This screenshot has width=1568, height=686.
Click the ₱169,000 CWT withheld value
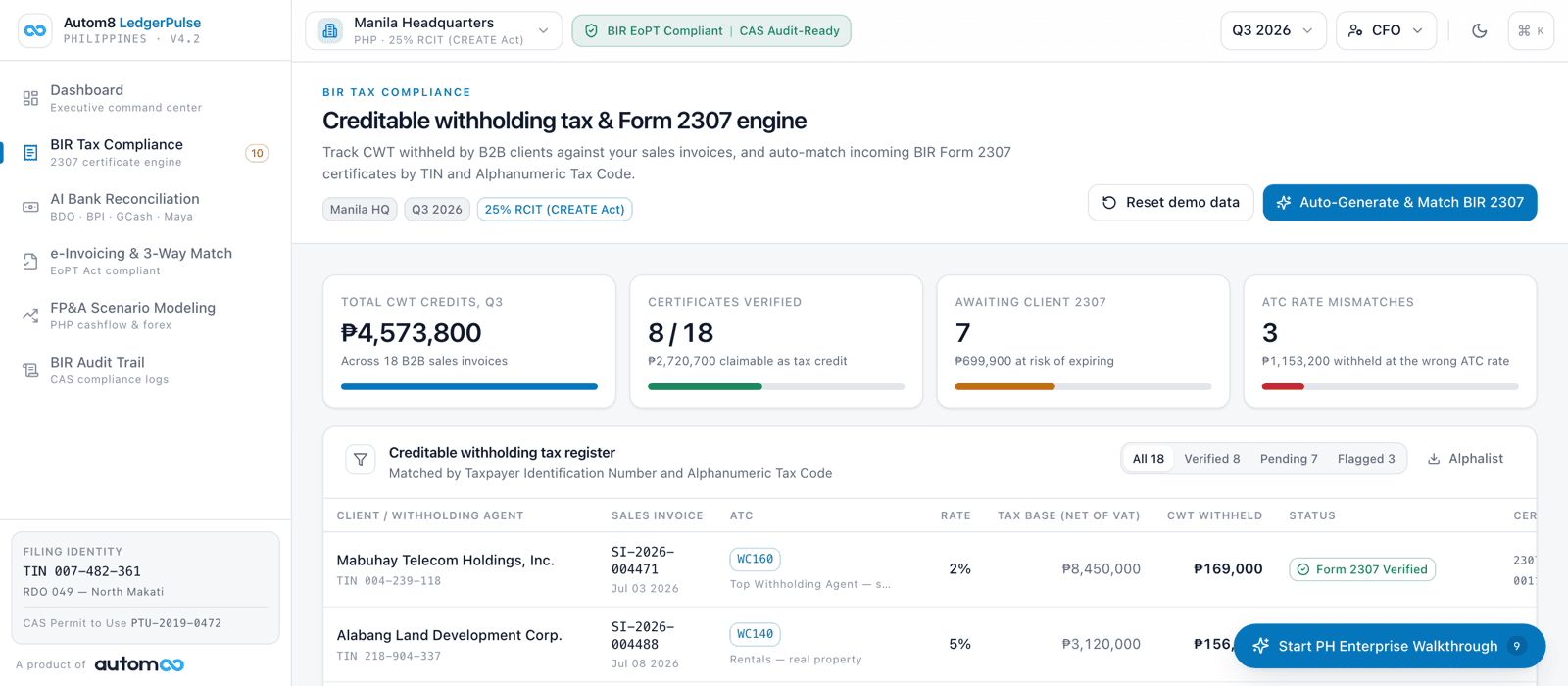[x=1228, y=569]
